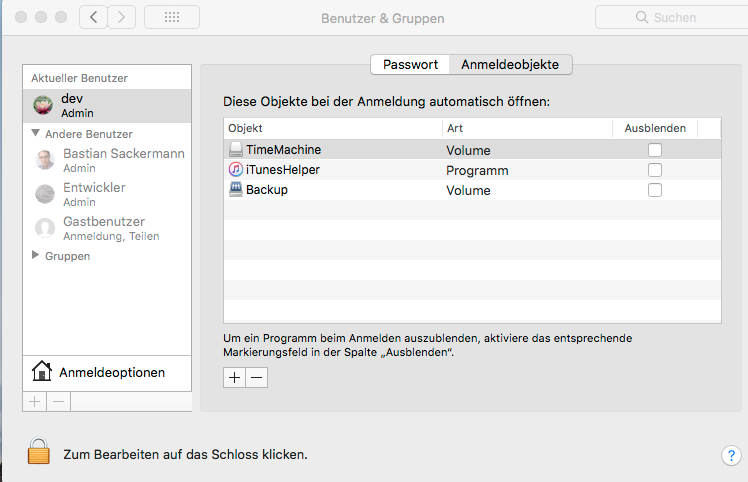Collapse the Andere Benutzer section
The width and height of the screenshot is (748, 482).
36,133
